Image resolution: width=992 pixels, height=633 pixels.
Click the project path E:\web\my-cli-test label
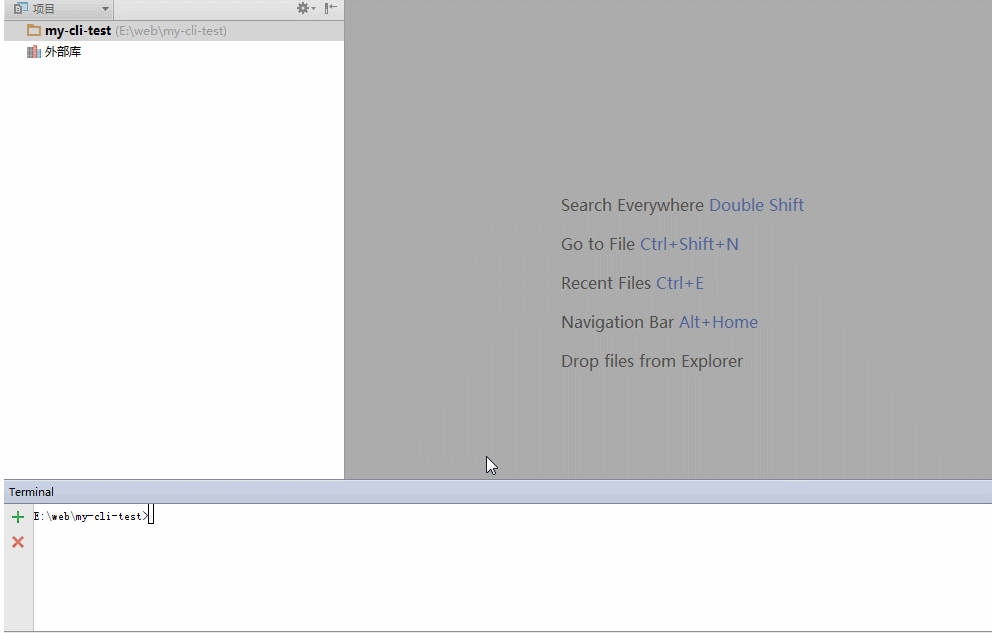coord(171,31)
